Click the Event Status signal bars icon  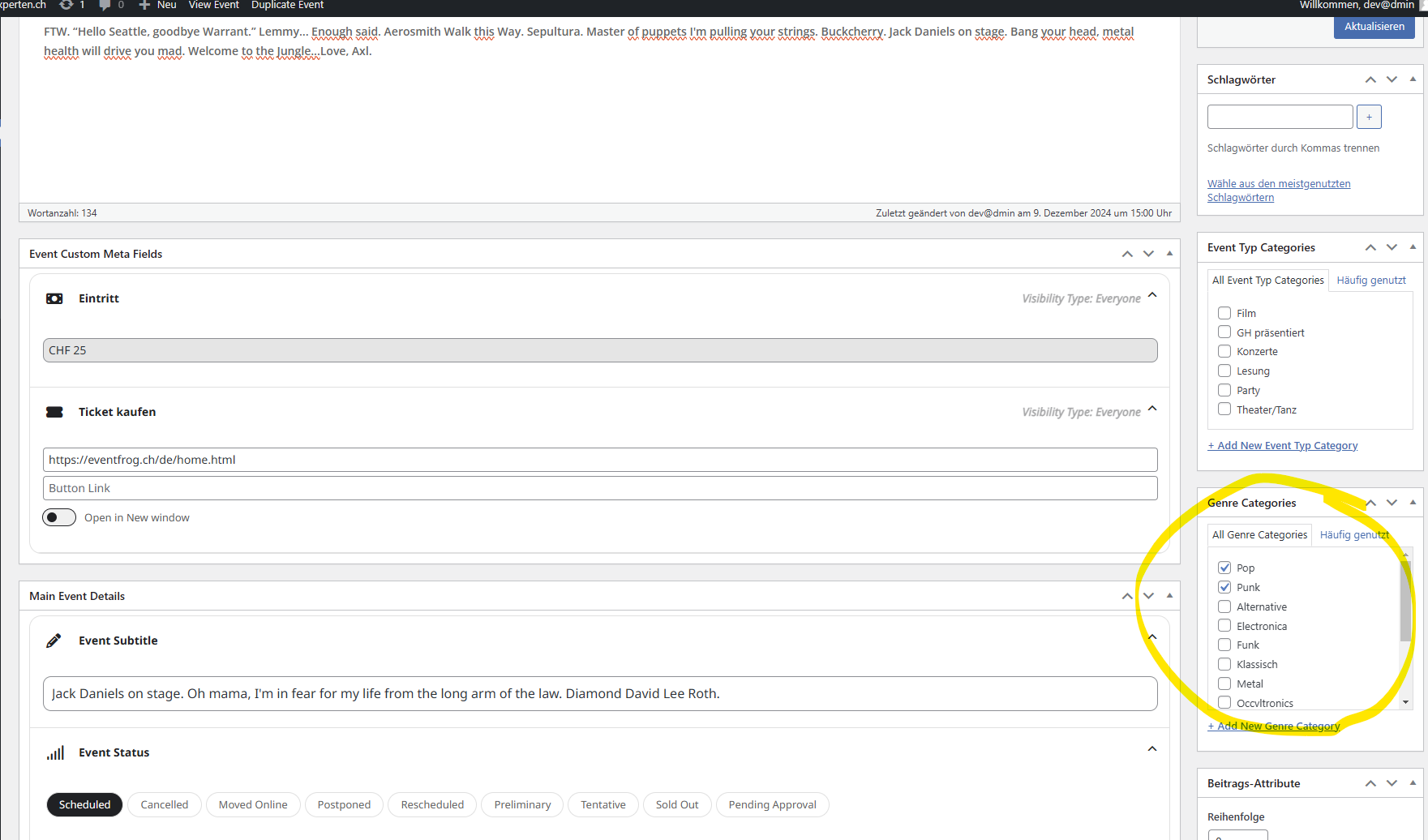55,752
